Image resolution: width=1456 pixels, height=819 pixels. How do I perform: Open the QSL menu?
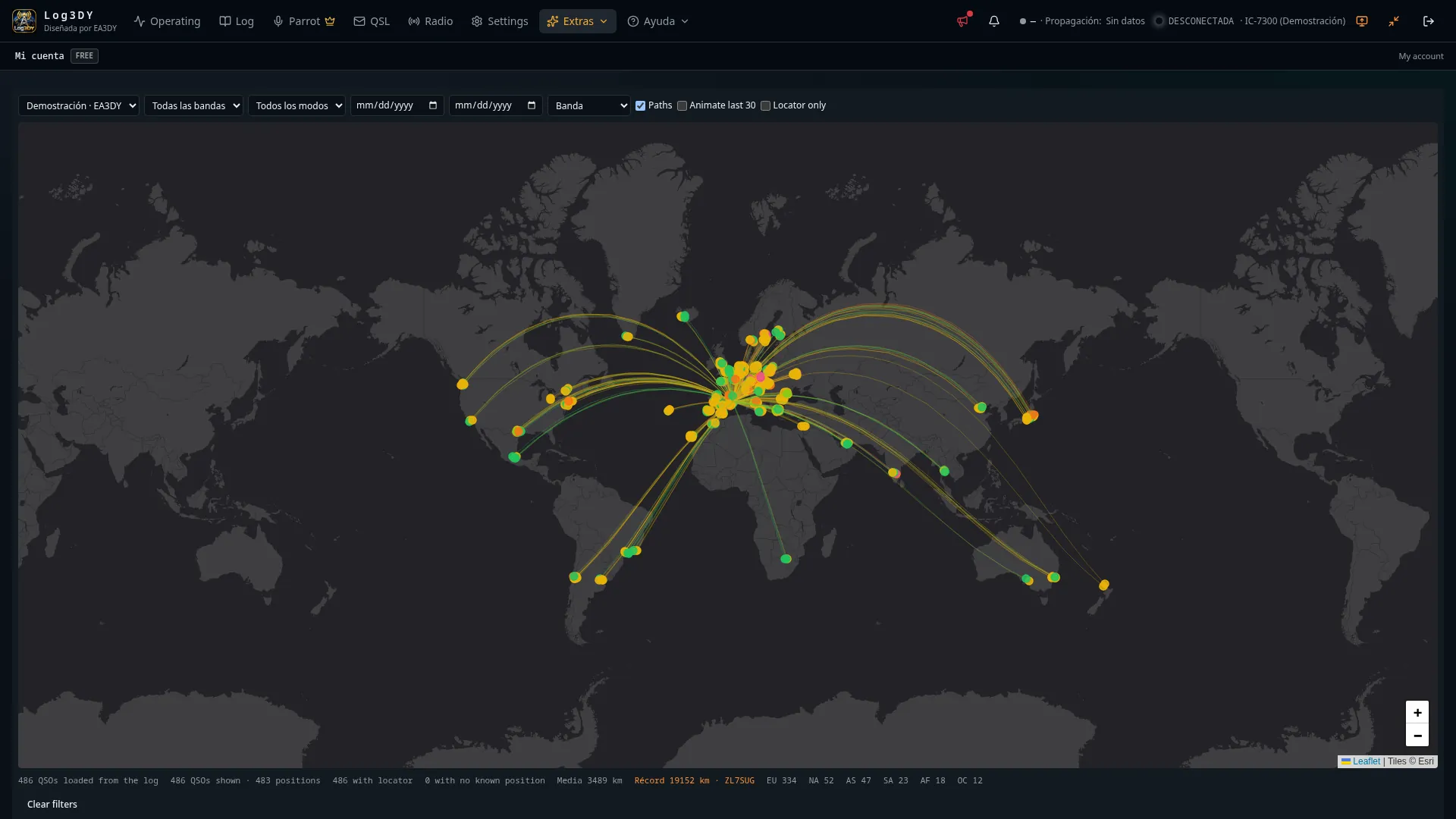pyautogui.click(x=372, y=21)
